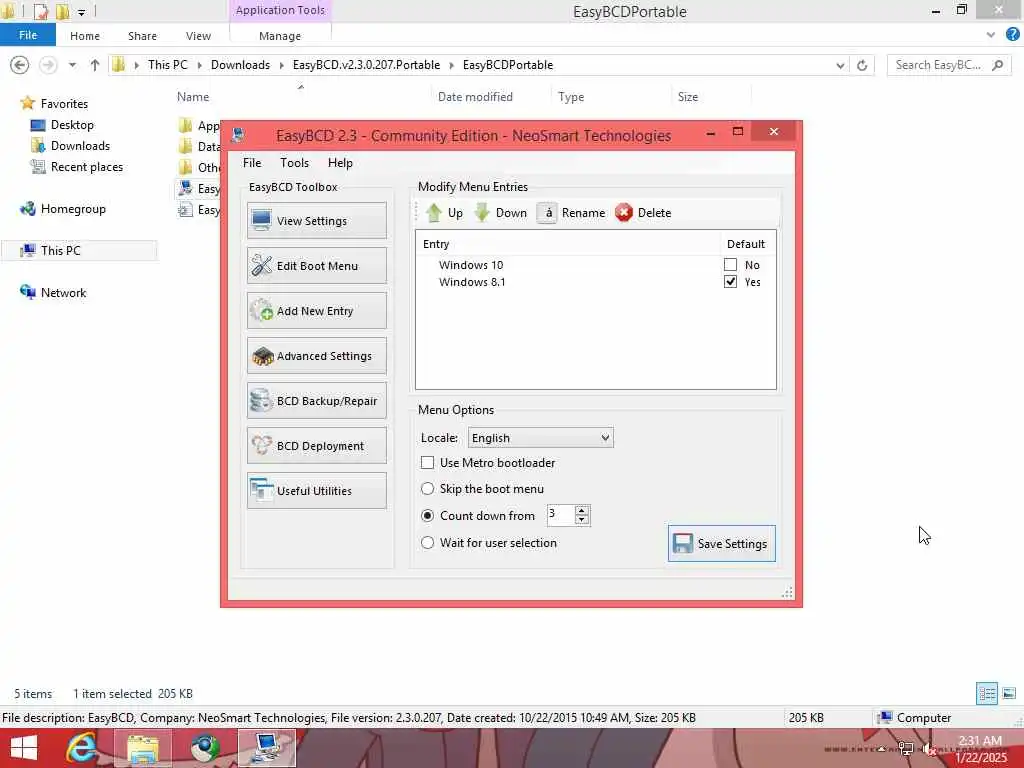Move the entry Down with arrow
The width and height of the screenshot is (1024, 768).
click(x=501, y=213)
